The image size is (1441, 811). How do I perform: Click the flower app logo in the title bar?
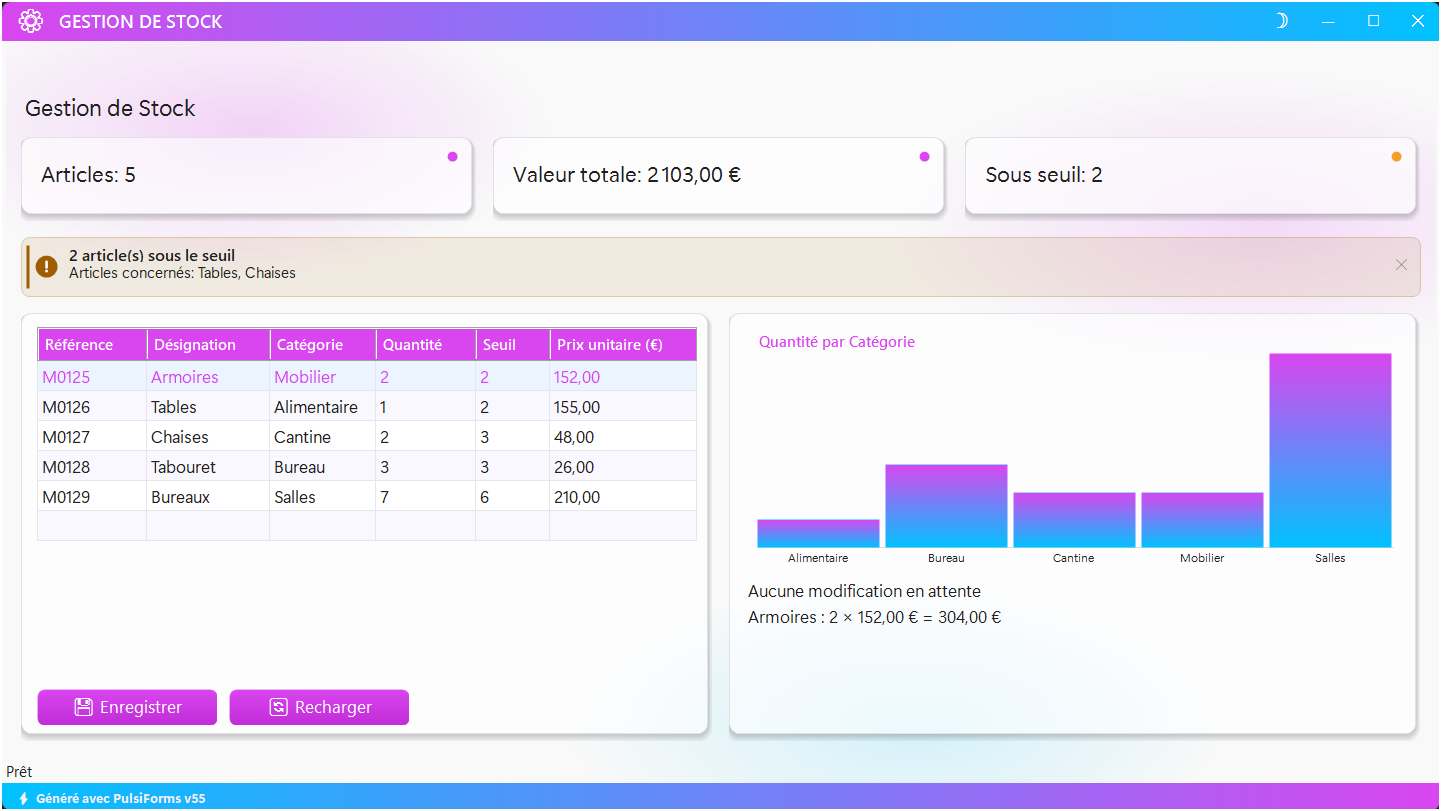click(31, 21)
